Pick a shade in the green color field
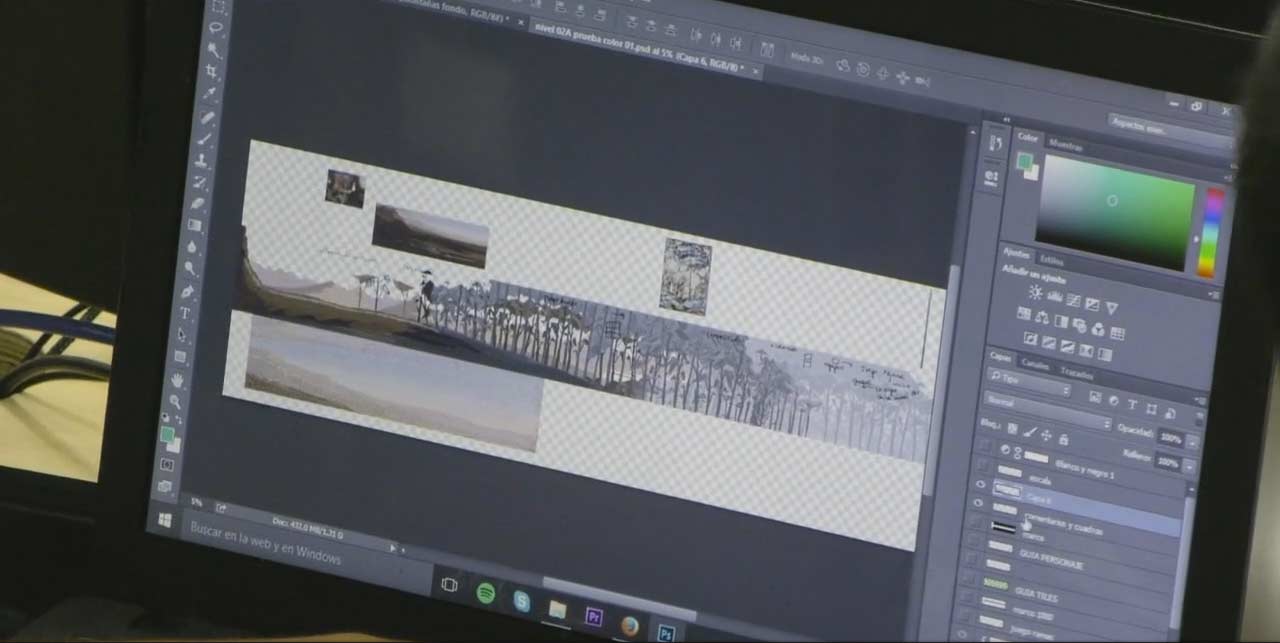The image size is (1280, 643). pyautogui.click(x=1113, y=211)
